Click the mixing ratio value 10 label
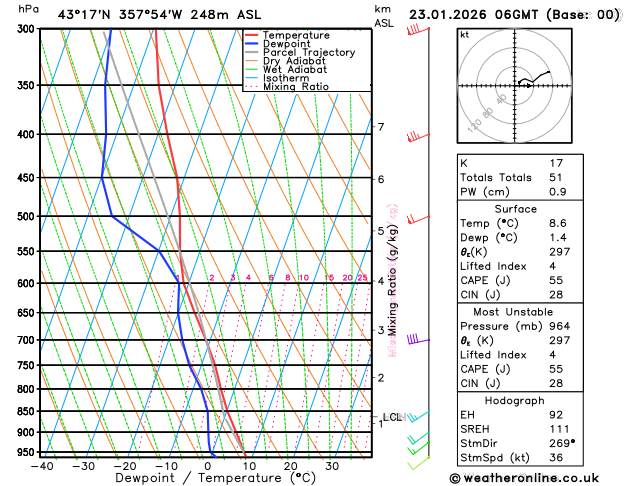Image resolution: width=629 pixels, height=486 pixels. click(x=304, y=277)
